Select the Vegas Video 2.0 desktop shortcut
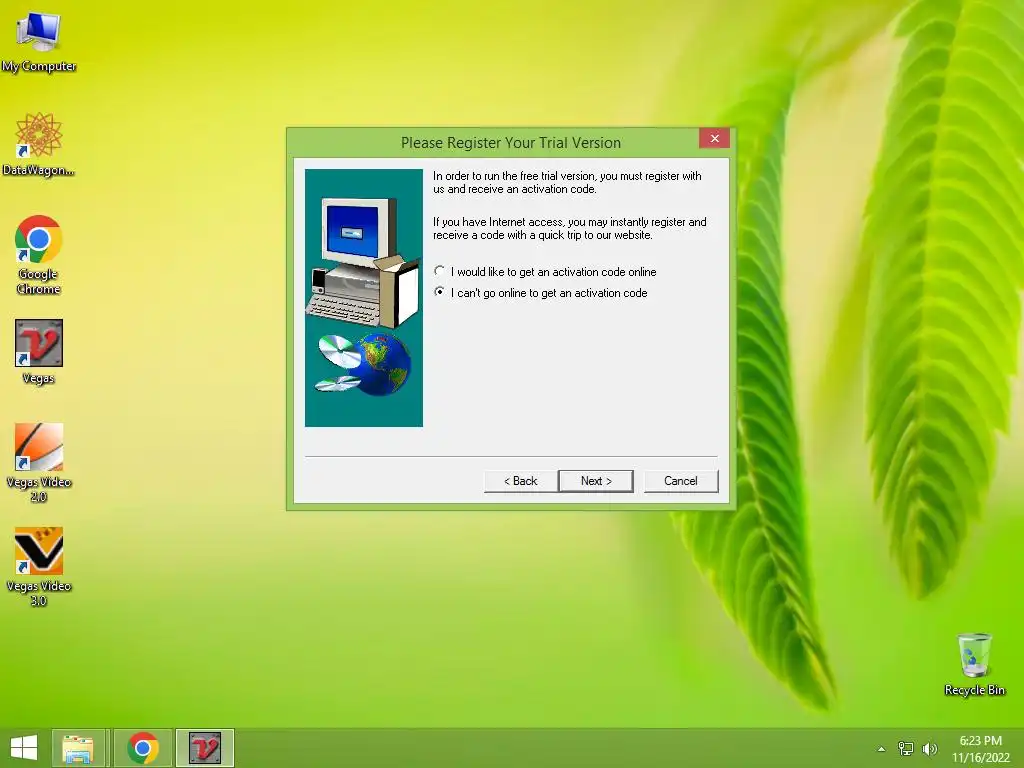Viewport: 1024px width, 768px height. pyautogui.click(x=39, y=462)
